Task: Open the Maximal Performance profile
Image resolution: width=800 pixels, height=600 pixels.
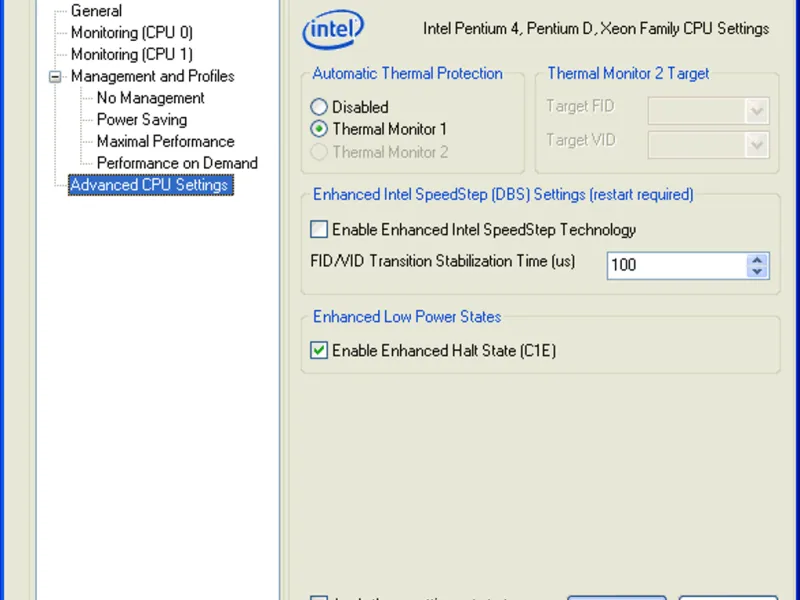Action: click(165, 141)
